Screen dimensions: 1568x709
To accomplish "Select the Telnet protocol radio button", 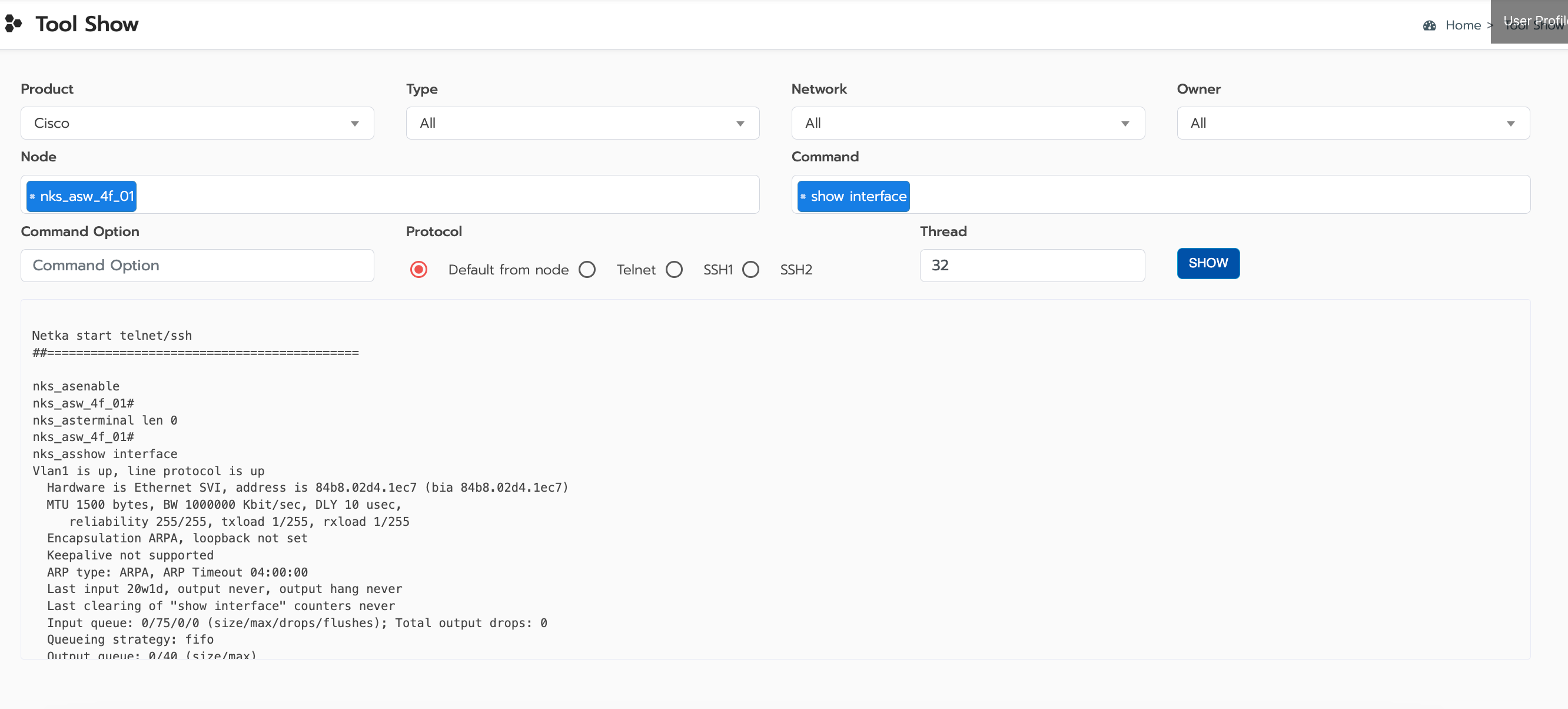I will [587, 269].
